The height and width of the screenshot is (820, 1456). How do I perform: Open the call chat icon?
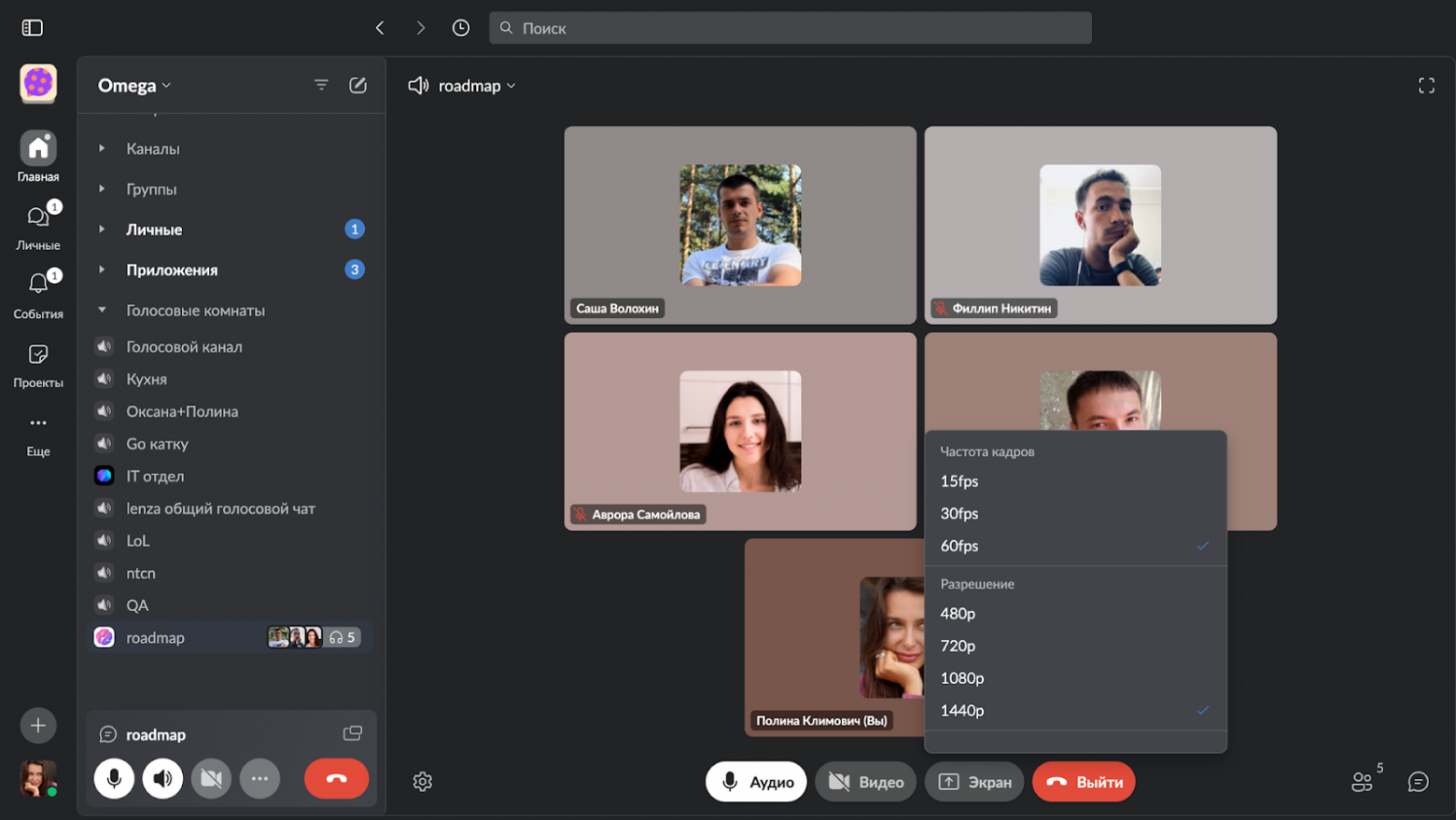pyautogui.click(x=1418, y=782)
